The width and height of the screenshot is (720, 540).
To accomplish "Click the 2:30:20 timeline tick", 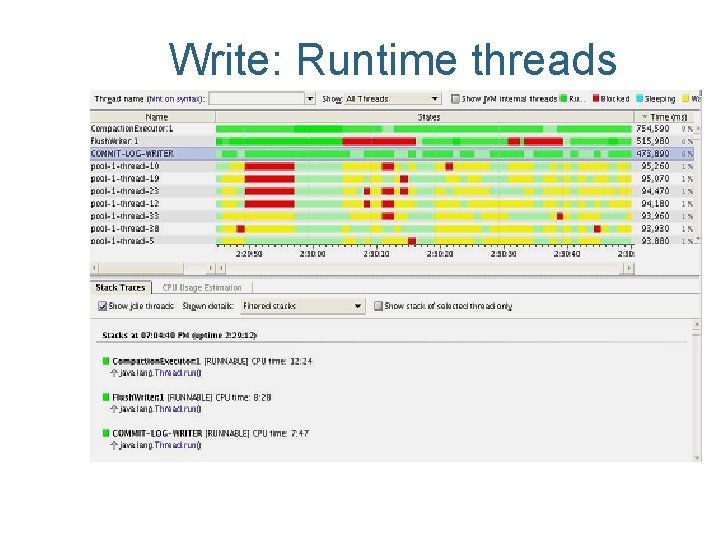I will 440,253.
